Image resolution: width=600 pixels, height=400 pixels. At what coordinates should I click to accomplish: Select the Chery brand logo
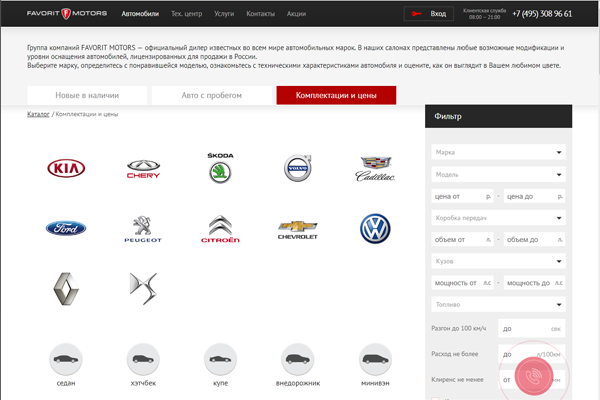pos(143,169)
